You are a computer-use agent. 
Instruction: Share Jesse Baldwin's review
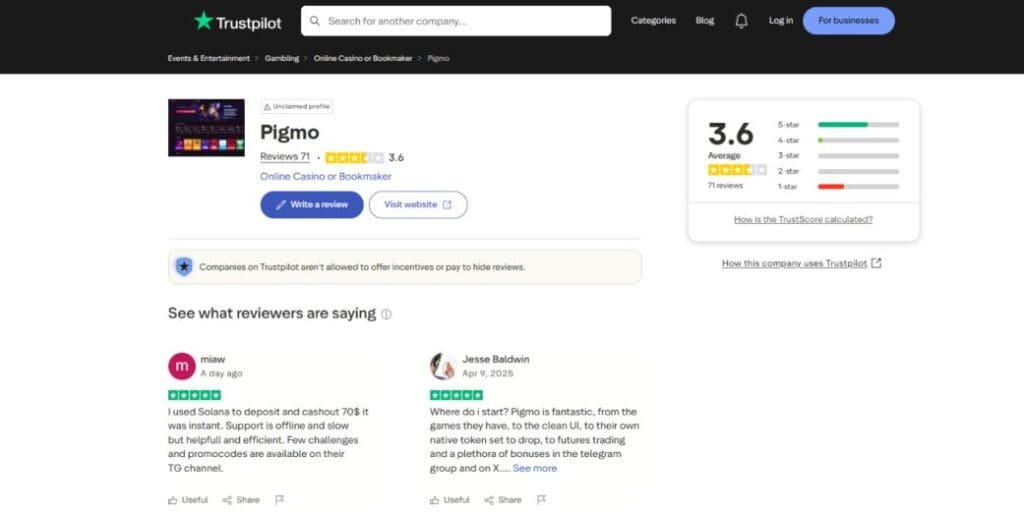click(502, 499)
